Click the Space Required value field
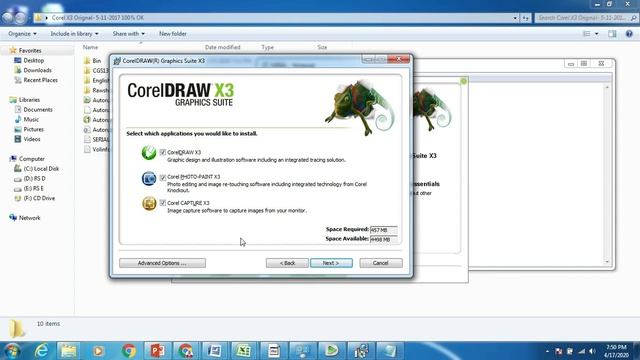 coord(384,230)
